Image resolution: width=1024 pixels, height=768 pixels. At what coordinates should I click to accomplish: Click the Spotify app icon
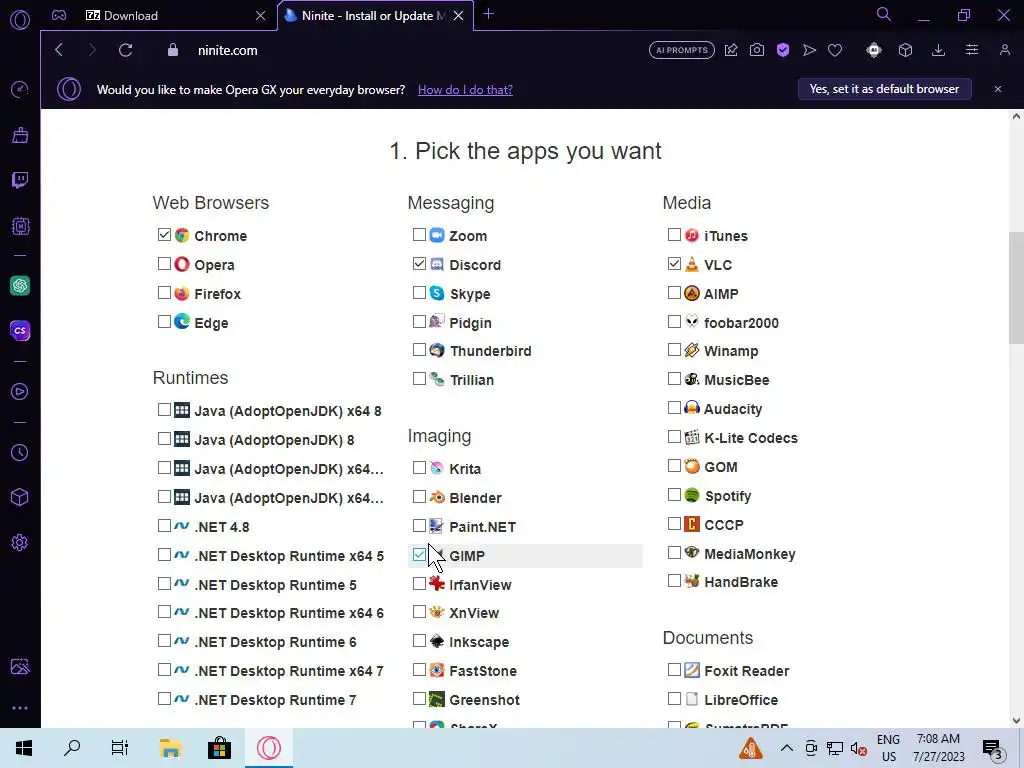click(692, 495)
